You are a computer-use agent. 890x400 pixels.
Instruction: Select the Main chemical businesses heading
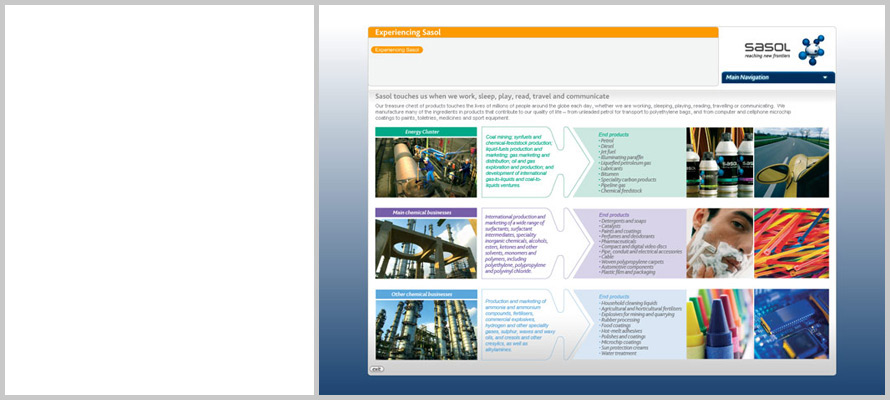[426, 213]
